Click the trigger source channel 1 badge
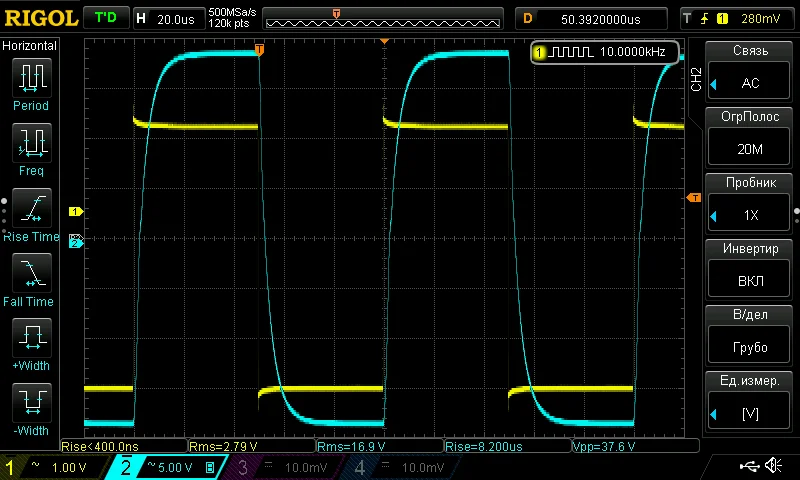Image resolution: width=800 pixels, height=480 pixels. (x=722, y=19)
